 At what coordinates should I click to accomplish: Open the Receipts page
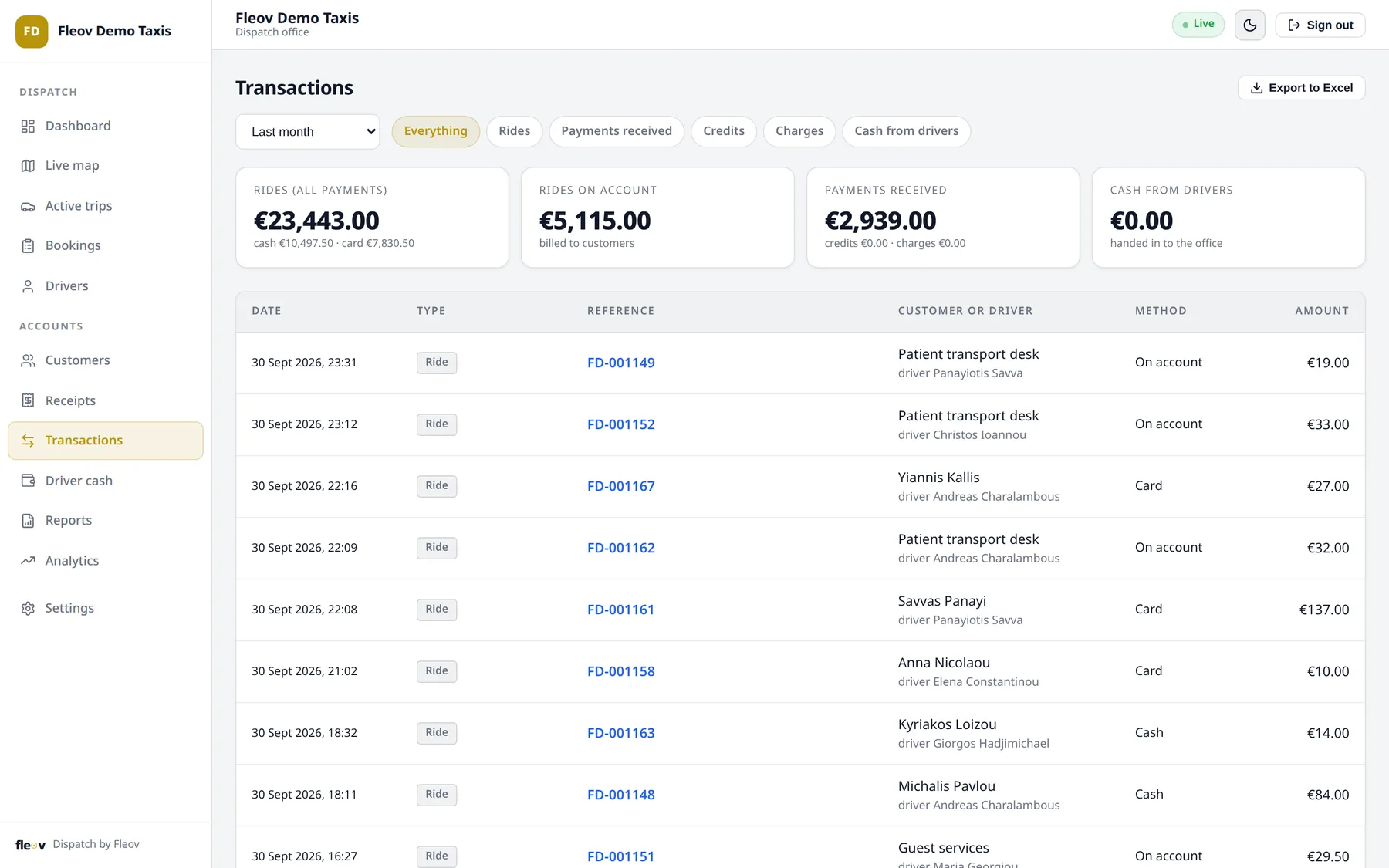click(106, 400)
